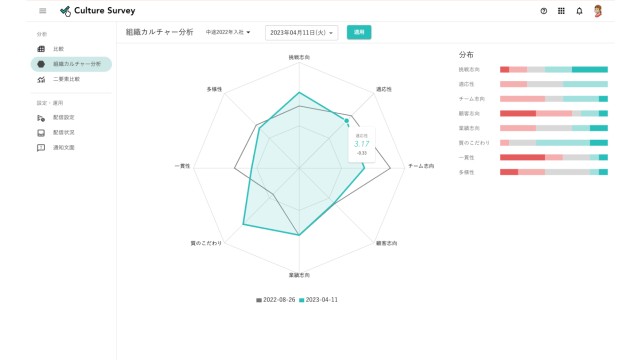Open the hamburger navigation menu

pos(42,11)
